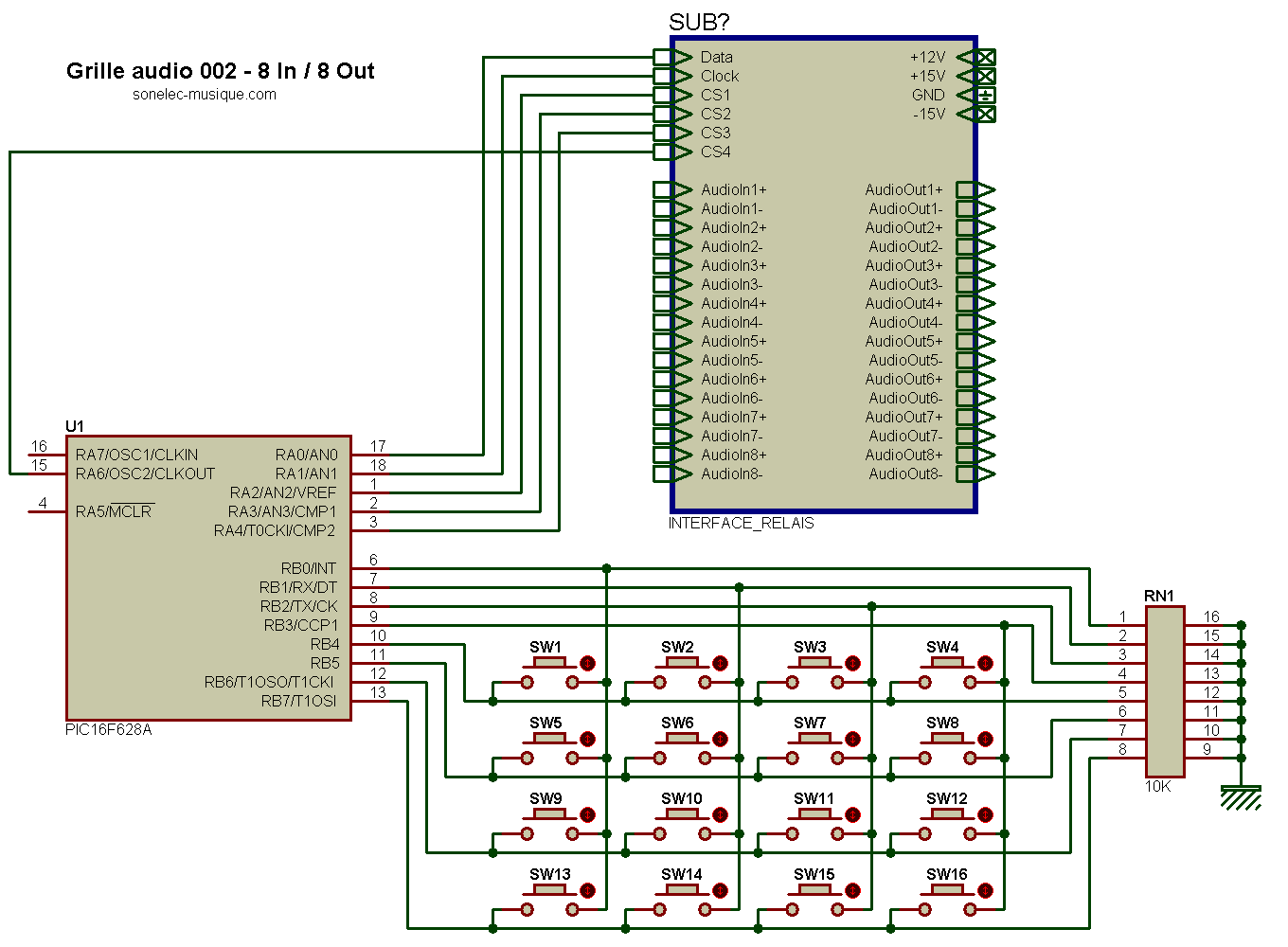Select the GND terminal on sub-circuit
The image size is (1288, 947).
point(976,95)
